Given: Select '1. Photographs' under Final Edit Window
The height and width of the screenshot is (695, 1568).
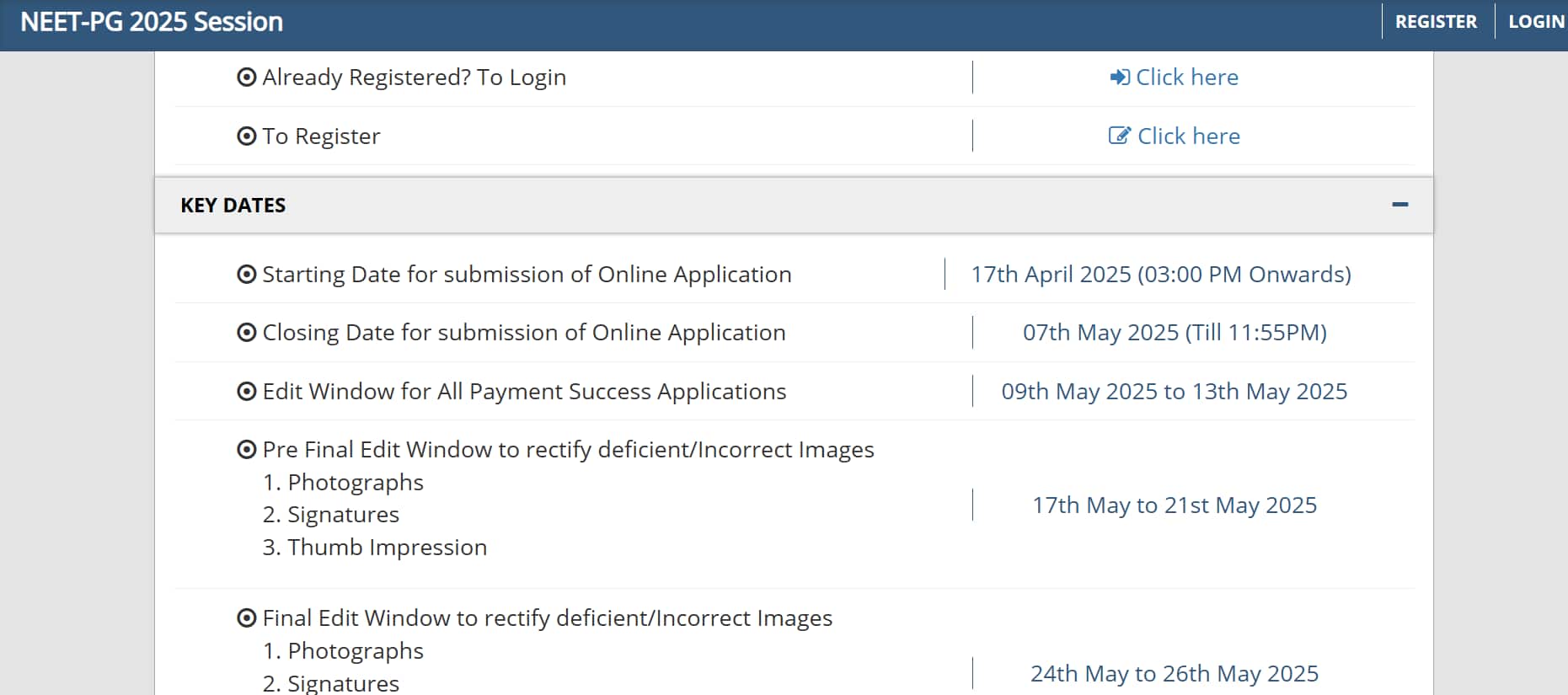Looking at the screenshot, I should coord(343,651).
